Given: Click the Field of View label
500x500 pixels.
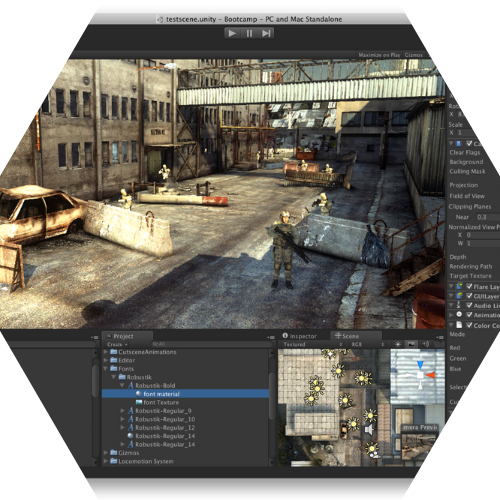Looking at the screenshot, I should pyautogui.click(x=467, y=196).
